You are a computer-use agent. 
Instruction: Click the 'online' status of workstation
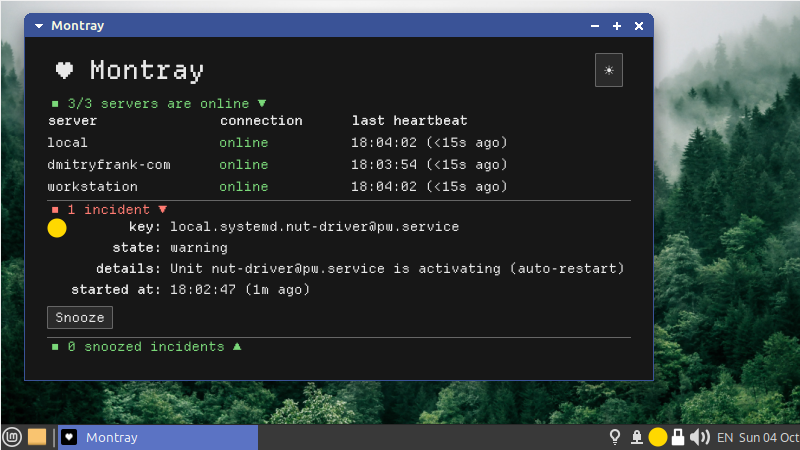244,187
